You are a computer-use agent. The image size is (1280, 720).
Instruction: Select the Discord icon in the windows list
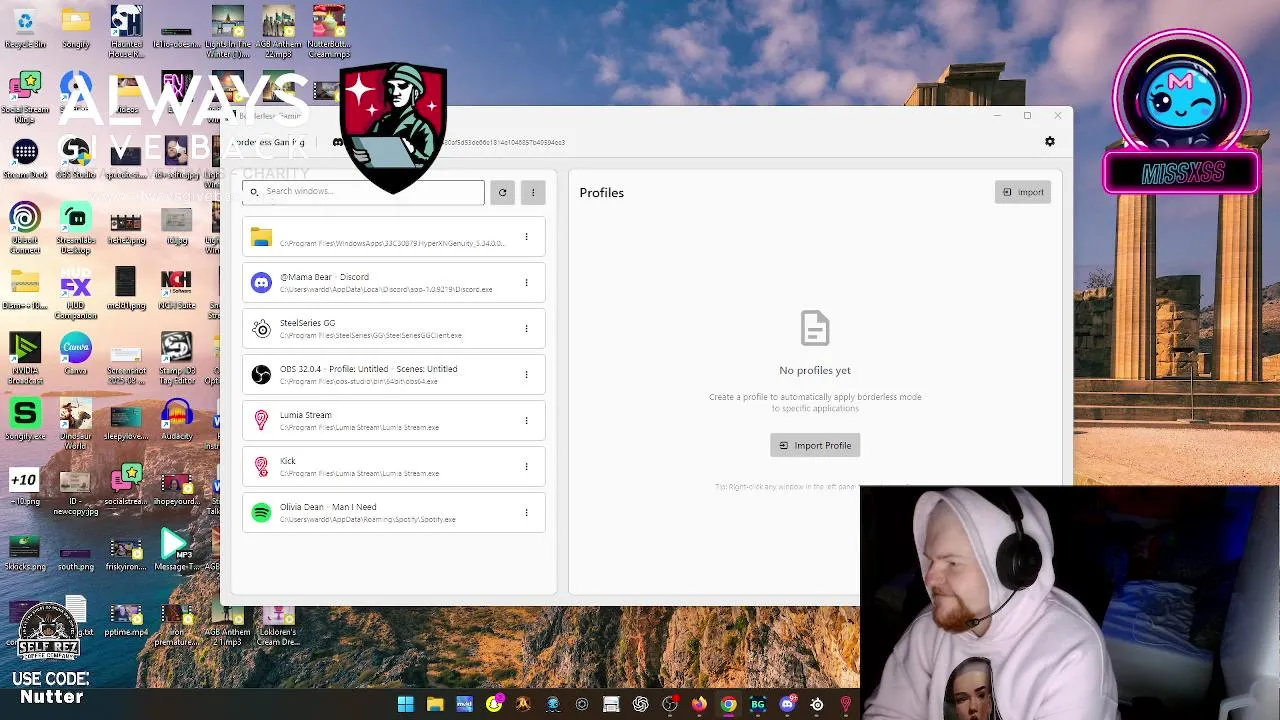click(x=261, y=283)
